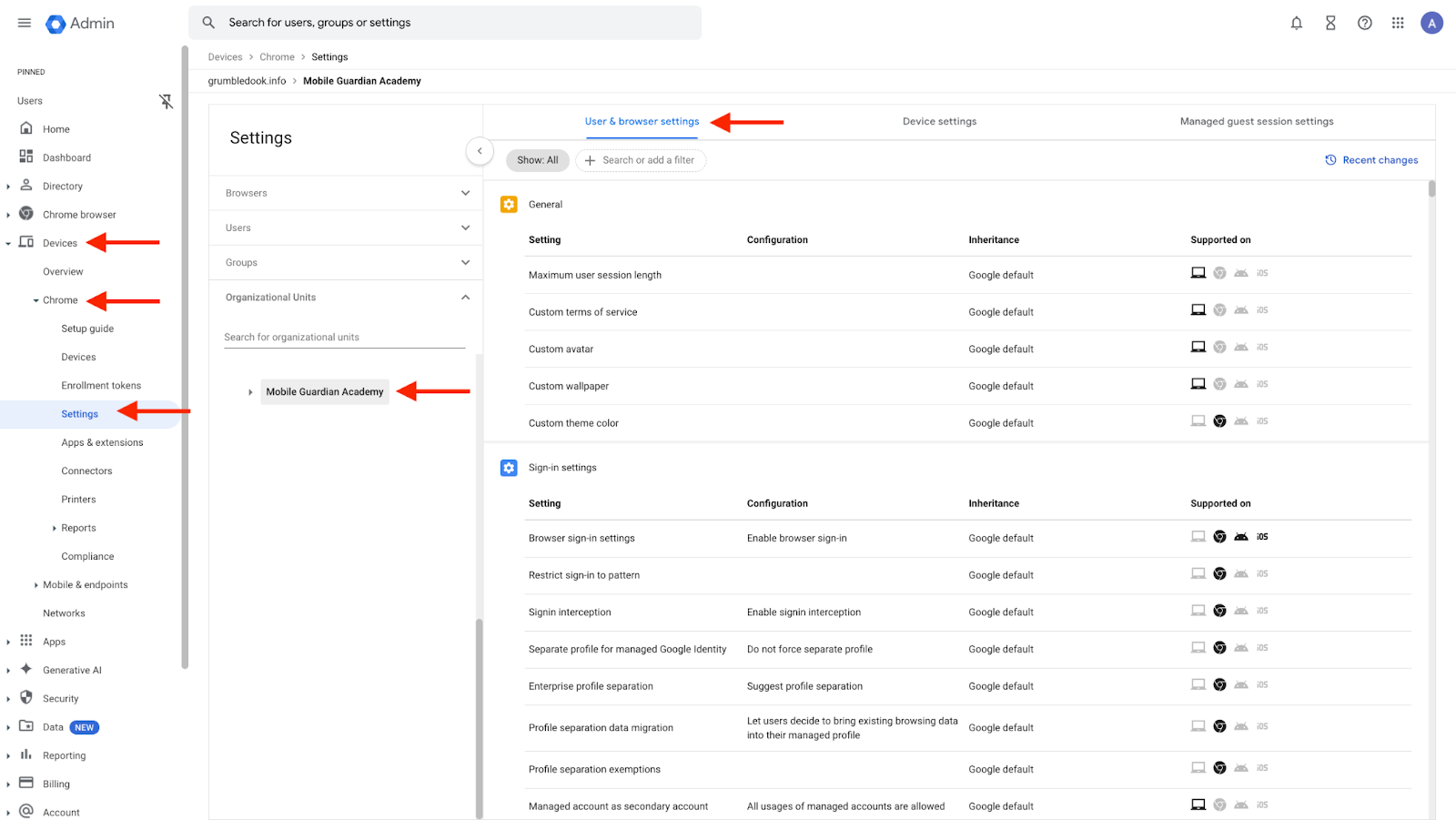Click the Show: All filter chip

[x=537, y=160]
